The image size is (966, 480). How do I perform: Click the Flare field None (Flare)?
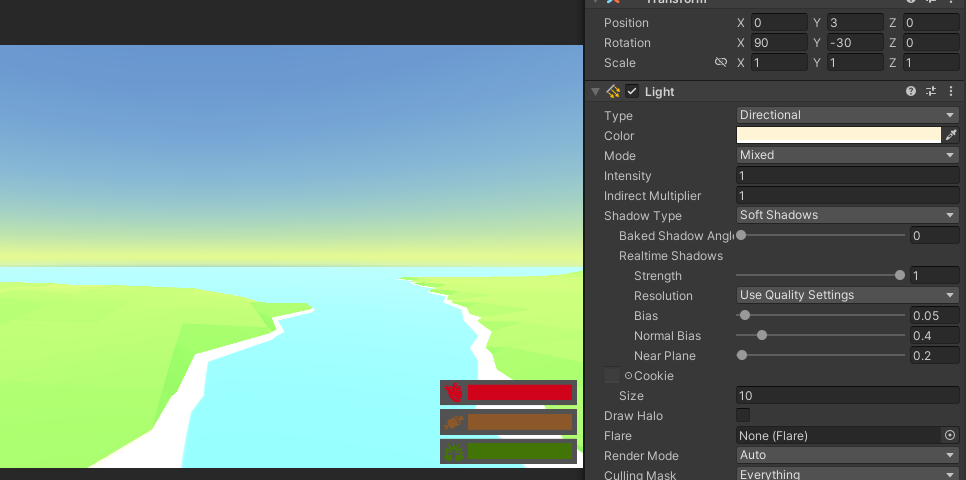click(839, 436)
